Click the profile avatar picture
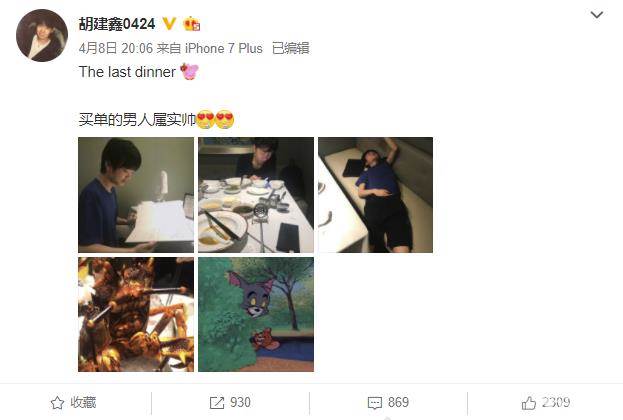The width and height of the screenshot is (623, 420). pos(42,35)
